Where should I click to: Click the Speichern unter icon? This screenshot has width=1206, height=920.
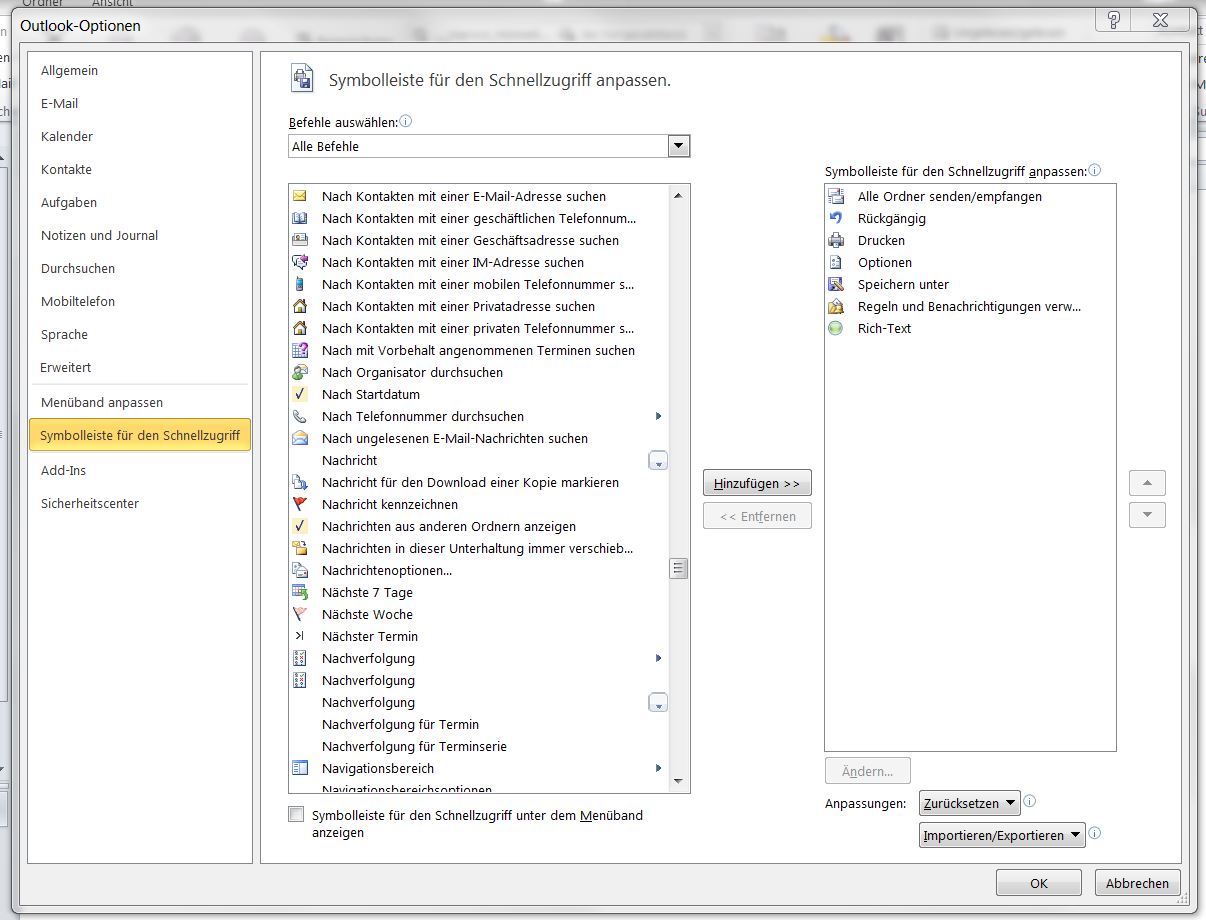pyautogui.click(x=836, y=284)
